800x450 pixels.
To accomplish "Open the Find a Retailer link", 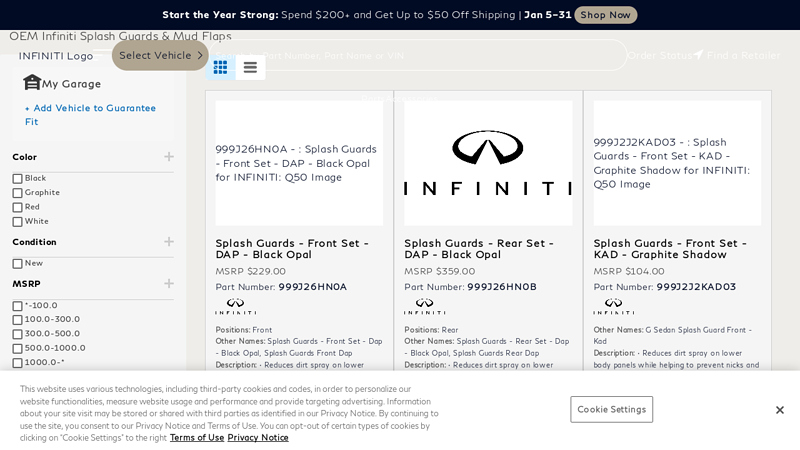I will point(743,55).
